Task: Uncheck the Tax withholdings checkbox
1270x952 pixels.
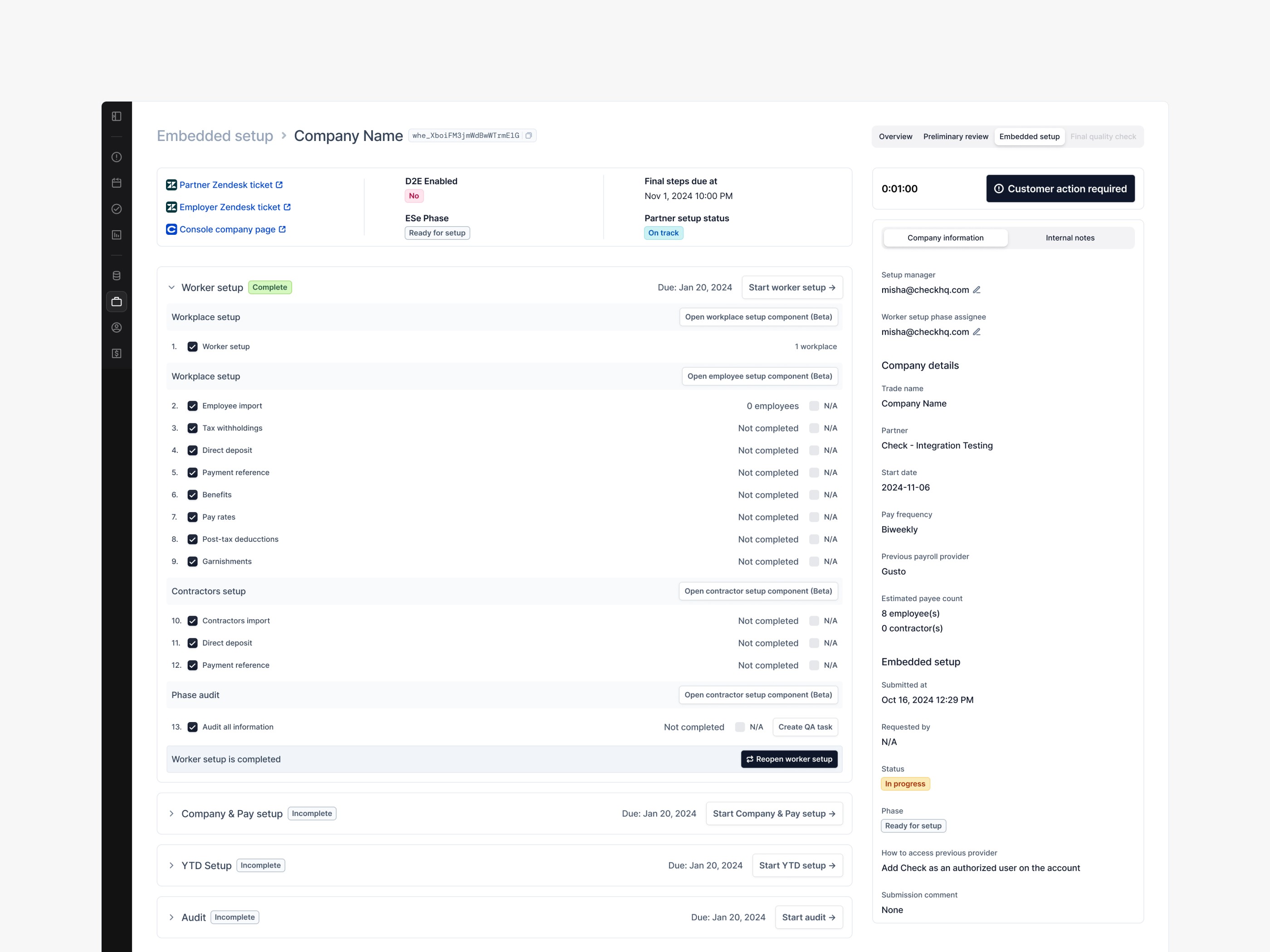Action: click(192, 428)
